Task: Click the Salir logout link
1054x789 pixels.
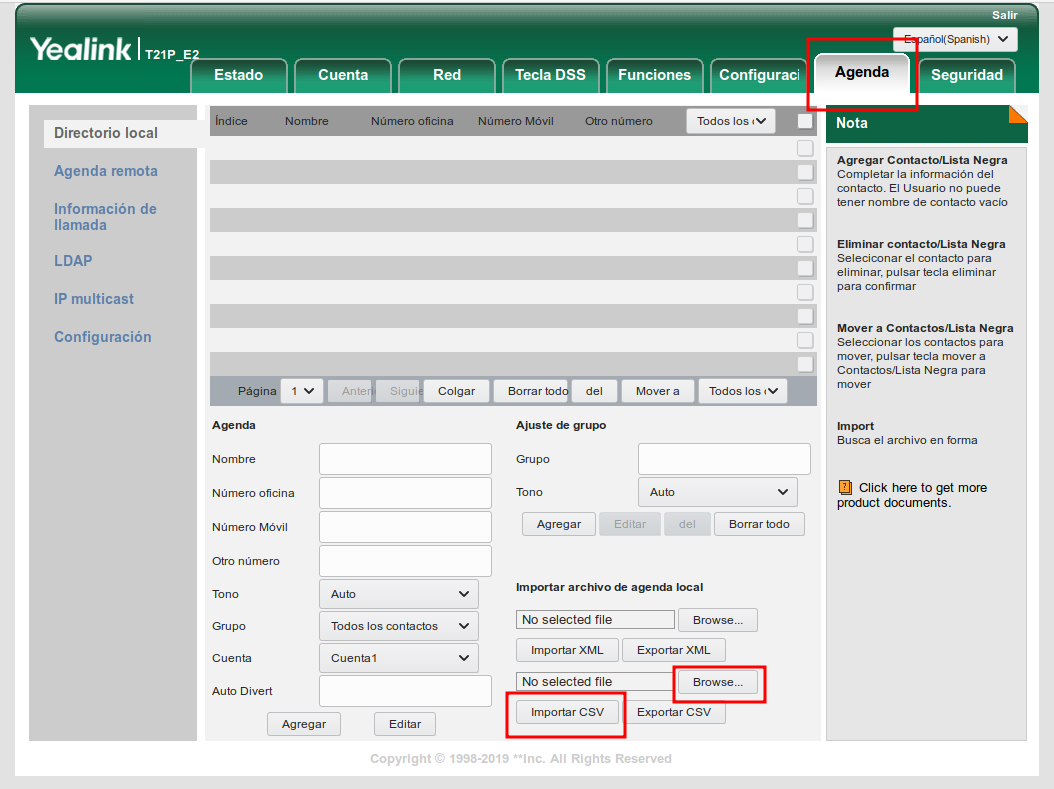Action: pos(1004,15)
